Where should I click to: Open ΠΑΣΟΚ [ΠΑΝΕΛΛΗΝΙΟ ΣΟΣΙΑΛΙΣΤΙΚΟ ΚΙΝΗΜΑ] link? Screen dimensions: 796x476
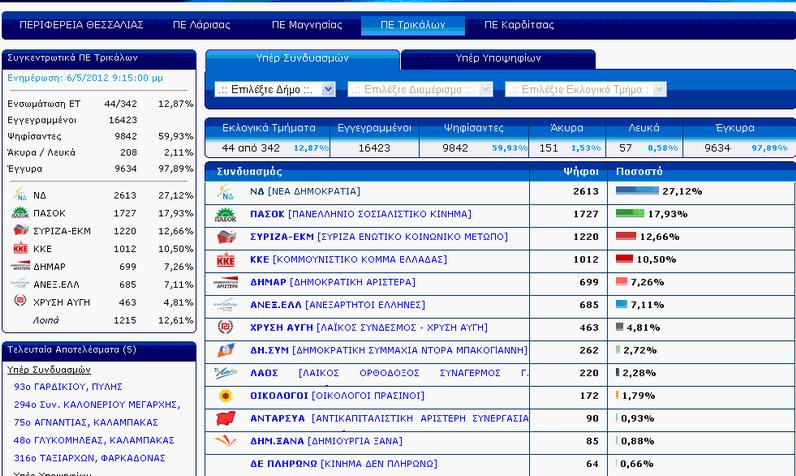point(360,214)
